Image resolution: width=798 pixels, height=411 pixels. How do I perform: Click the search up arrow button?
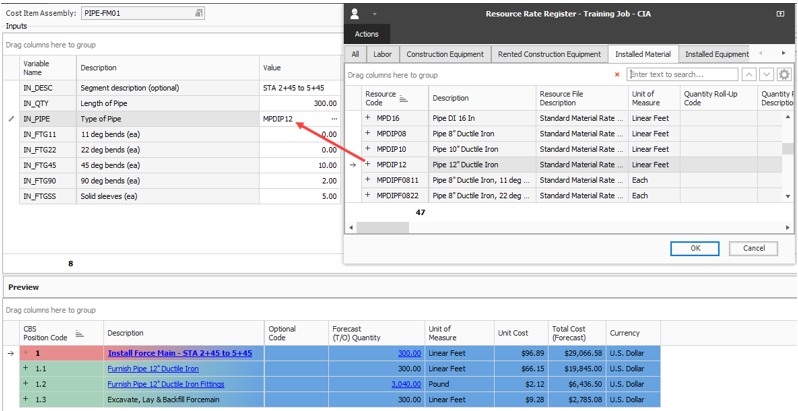[748, 75]
